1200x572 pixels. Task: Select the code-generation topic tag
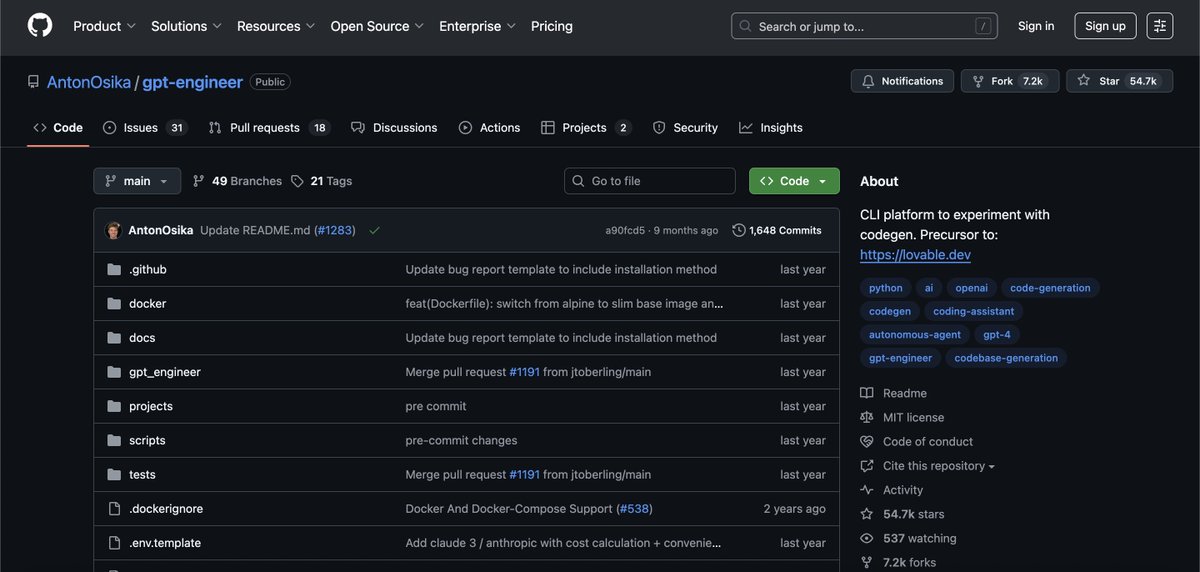pyautogui.click(x=1050, y=288)
